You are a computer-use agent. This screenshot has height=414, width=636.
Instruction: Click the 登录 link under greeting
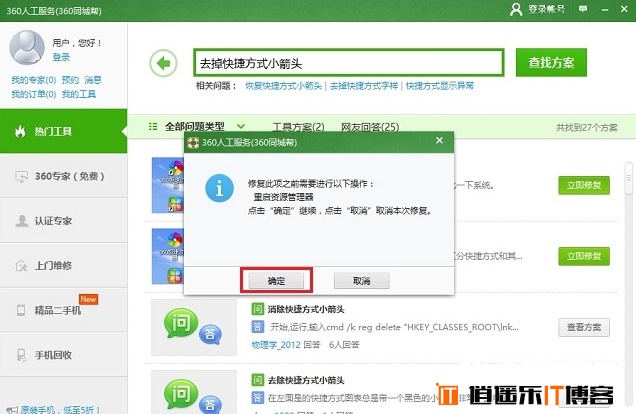(61, 57)
